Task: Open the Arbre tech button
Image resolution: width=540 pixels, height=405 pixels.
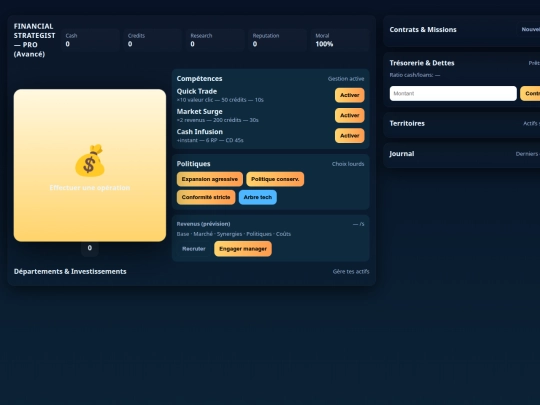Action: 258,197
